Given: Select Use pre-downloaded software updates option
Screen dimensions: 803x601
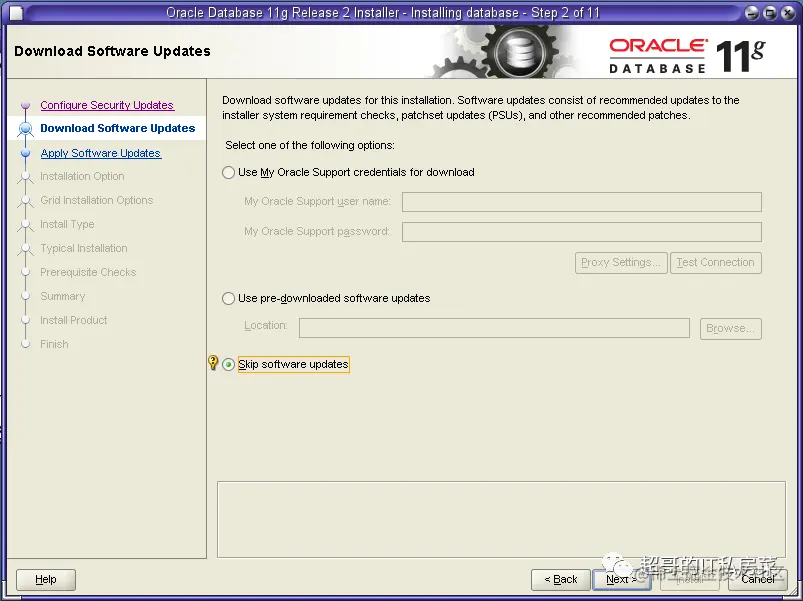Looking at the screenshot, I should pyautogui.click(x=228, y=298).
